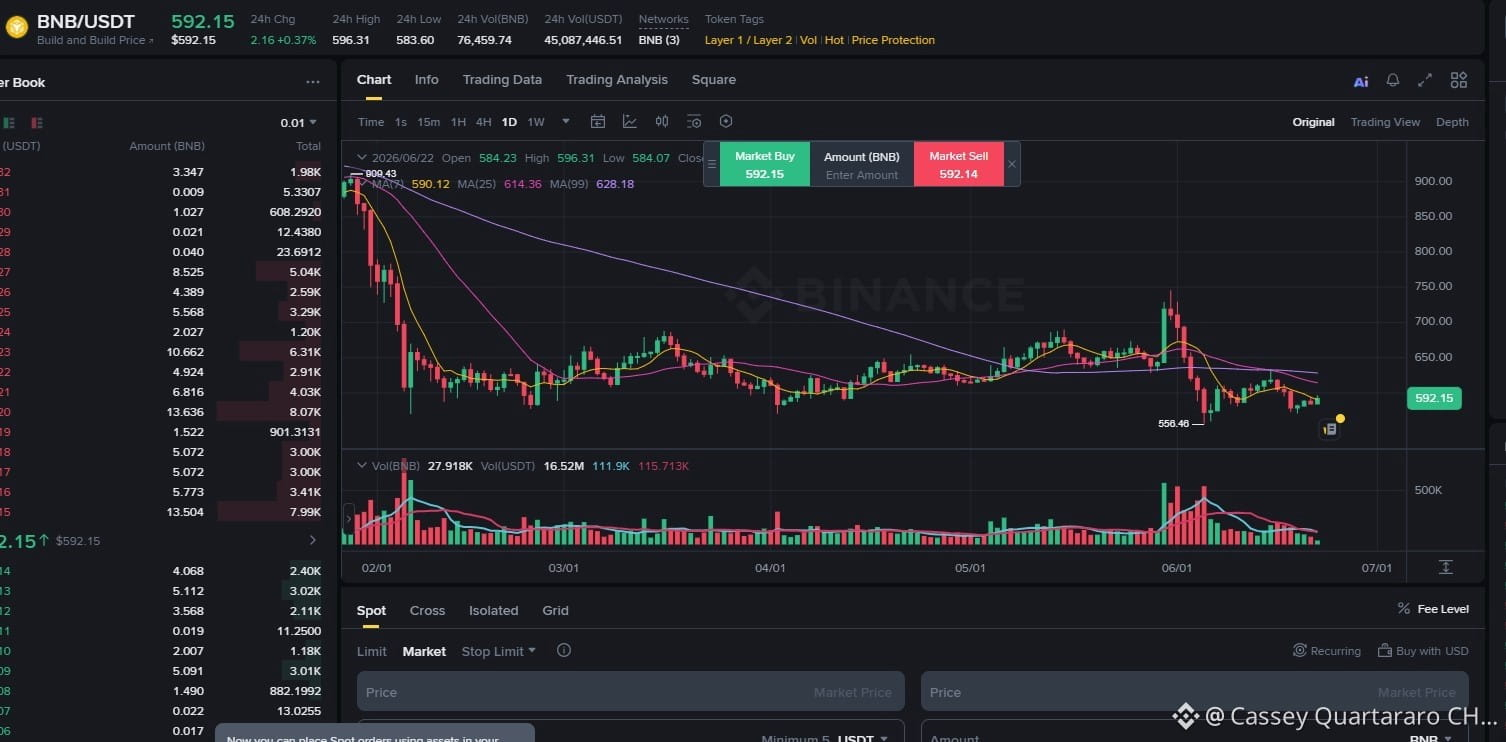
Task: Switch to Cross margin tab
Action: [x=427, y=610]
